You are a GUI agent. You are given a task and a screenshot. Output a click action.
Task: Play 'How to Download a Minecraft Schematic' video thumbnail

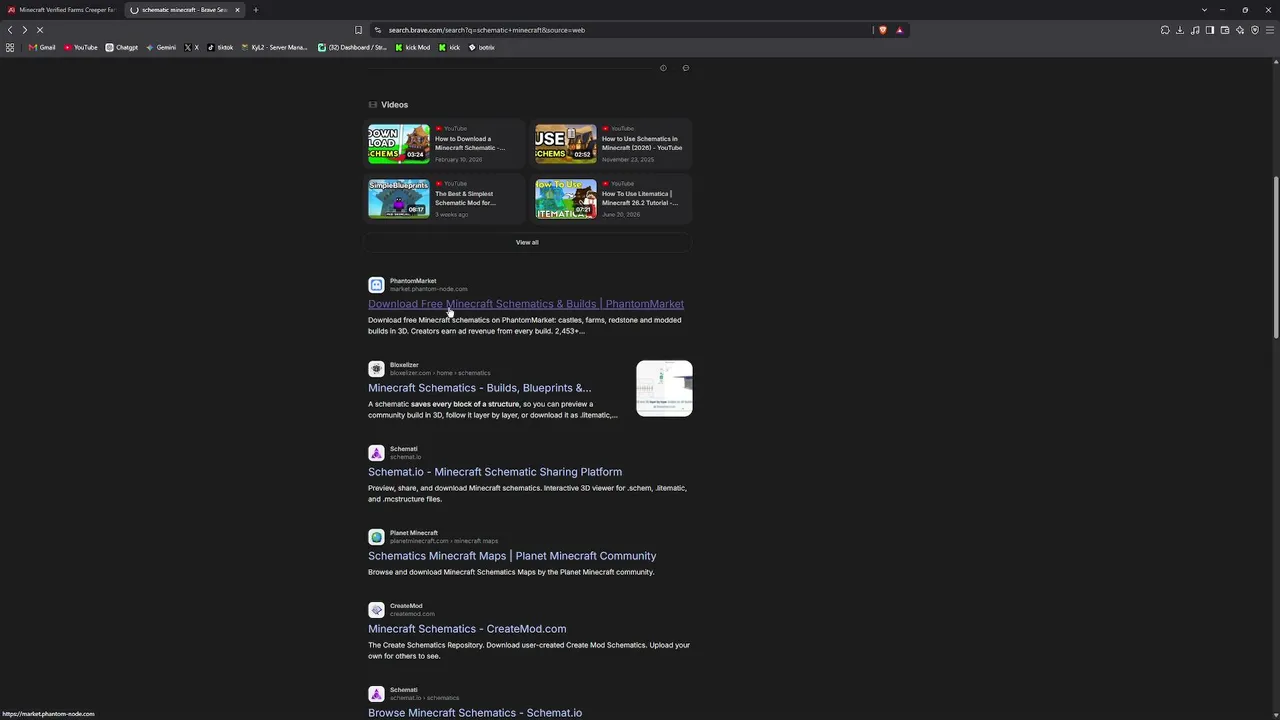click(399, 143)
